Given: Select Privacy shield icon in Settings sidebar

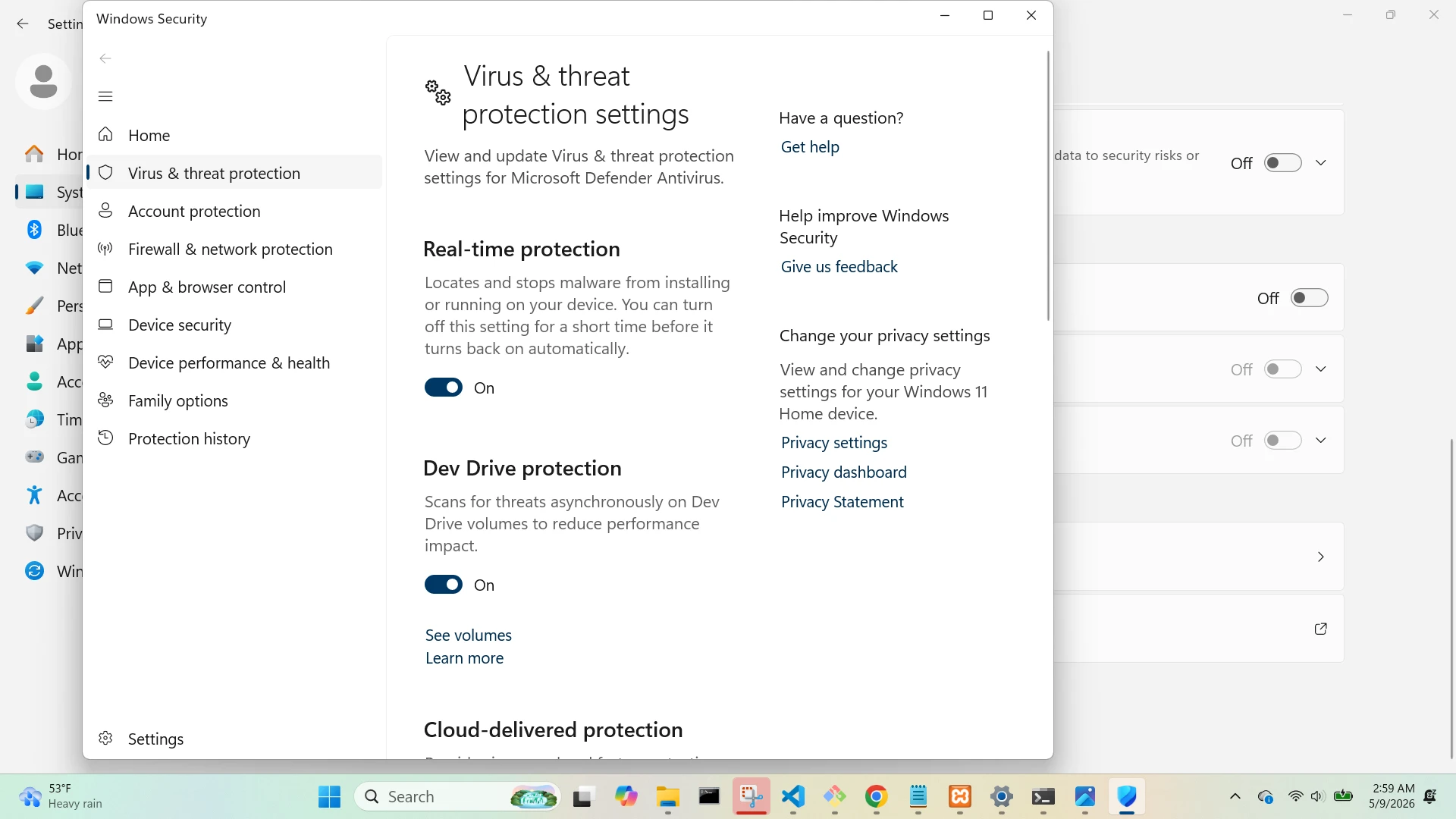Looking at the screenshot, I should point(34,533).
